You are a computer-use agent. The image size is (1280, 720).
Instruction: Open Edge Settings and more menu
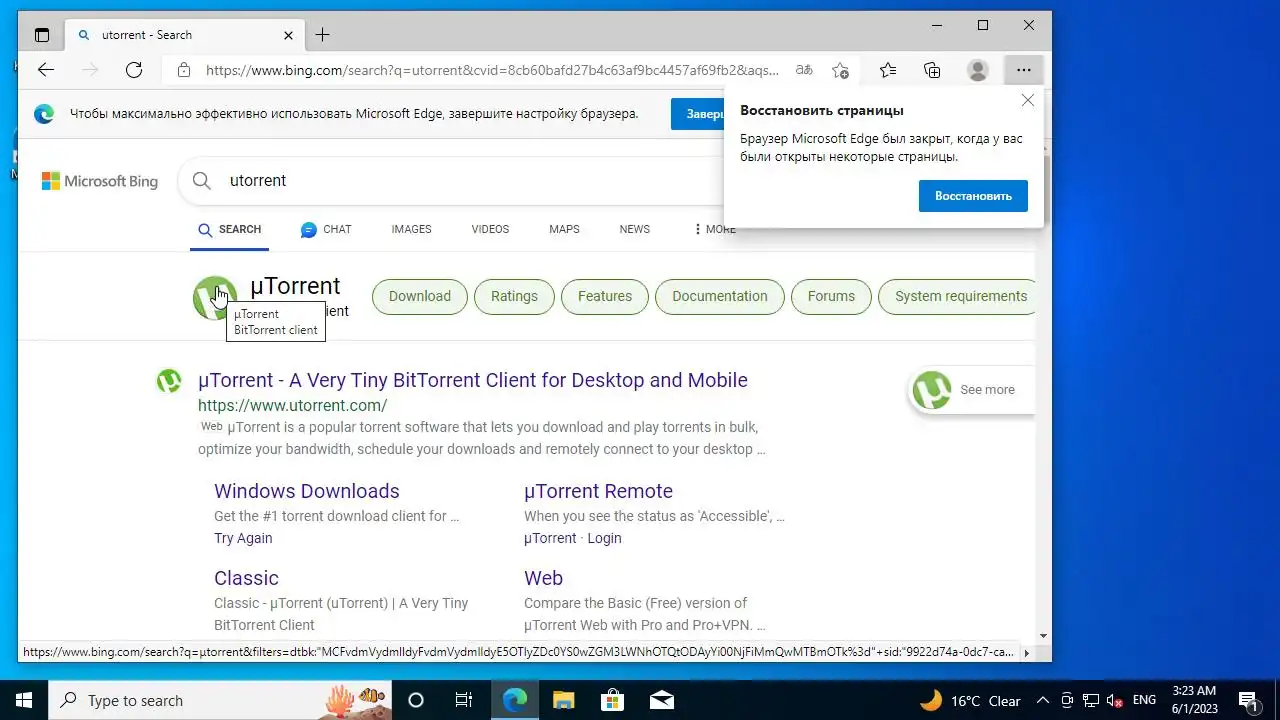[x=1023, y=70]
